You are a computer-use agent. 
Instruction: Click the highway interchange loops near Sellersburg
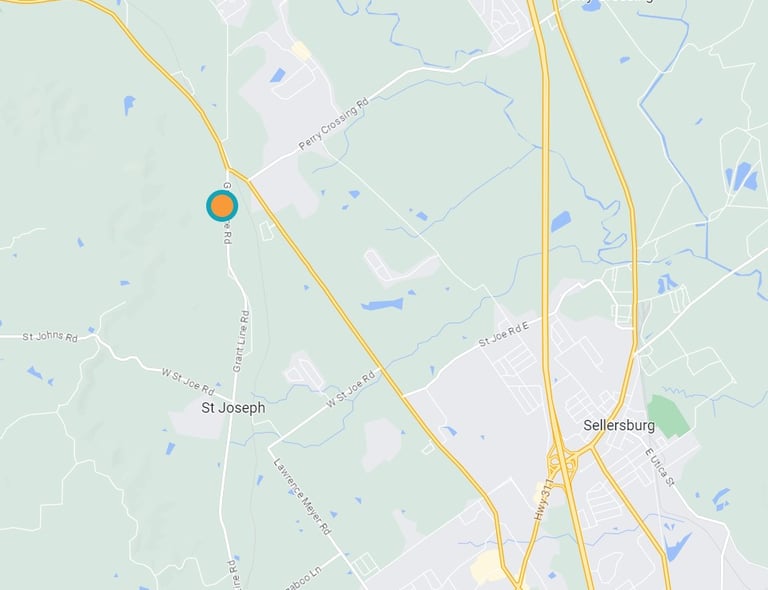(561, 461)
